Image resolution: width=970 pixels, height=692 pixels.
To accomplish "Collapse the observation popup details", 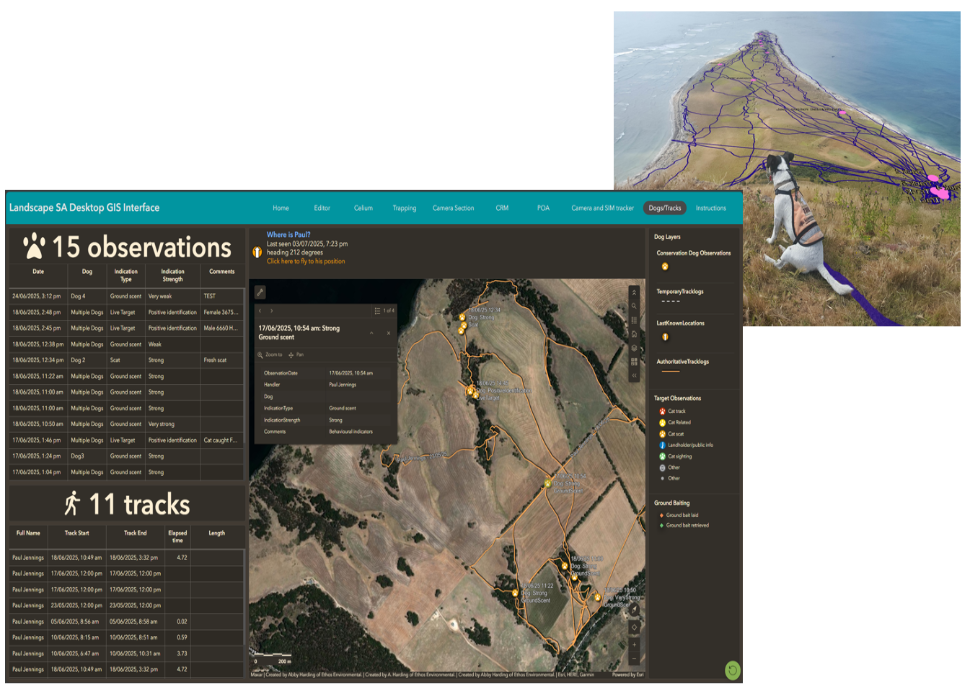I will (x=372, y=333).
